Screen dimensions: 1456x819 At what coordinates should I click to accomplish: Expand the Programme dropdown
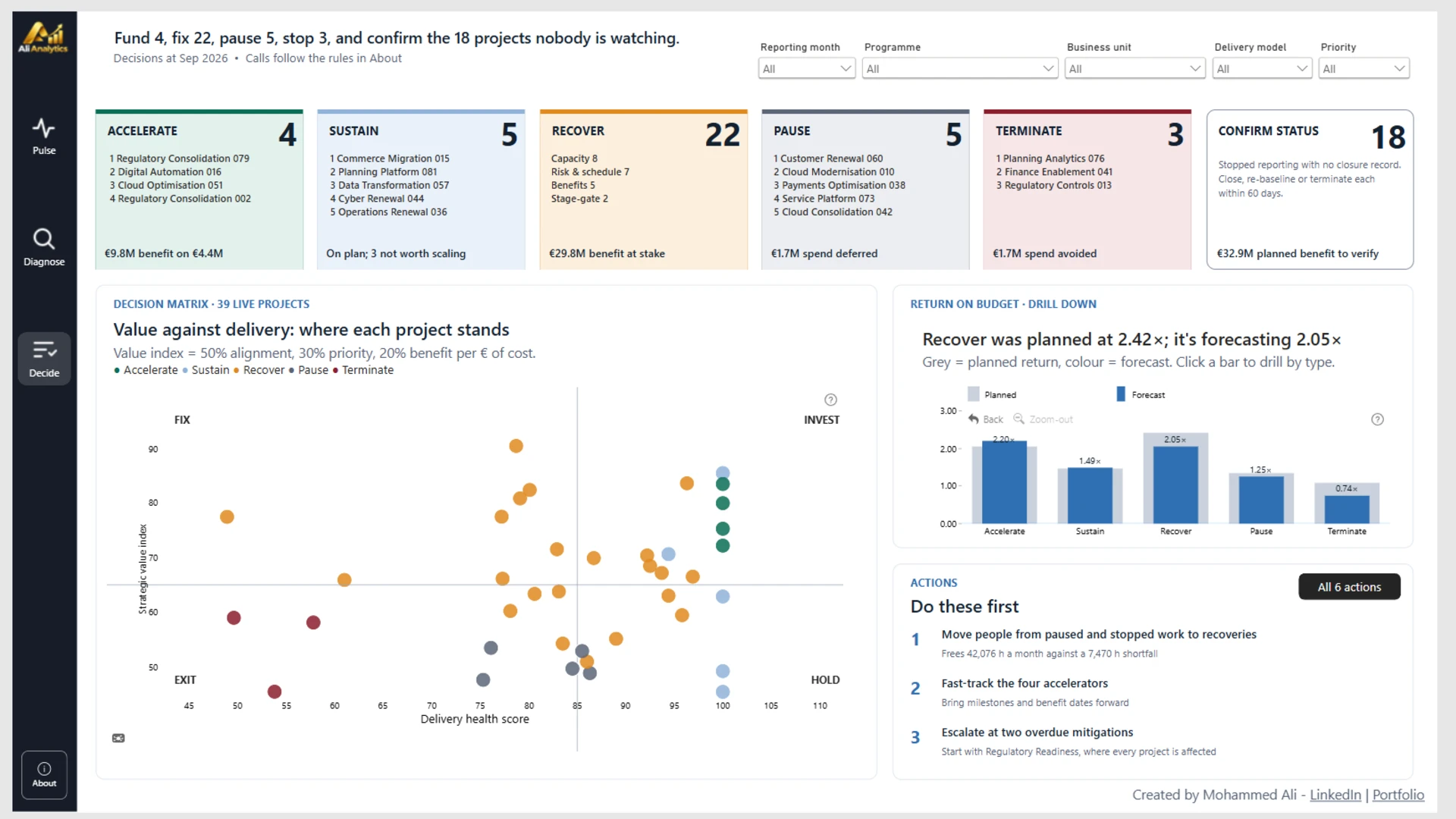(959, 68)
